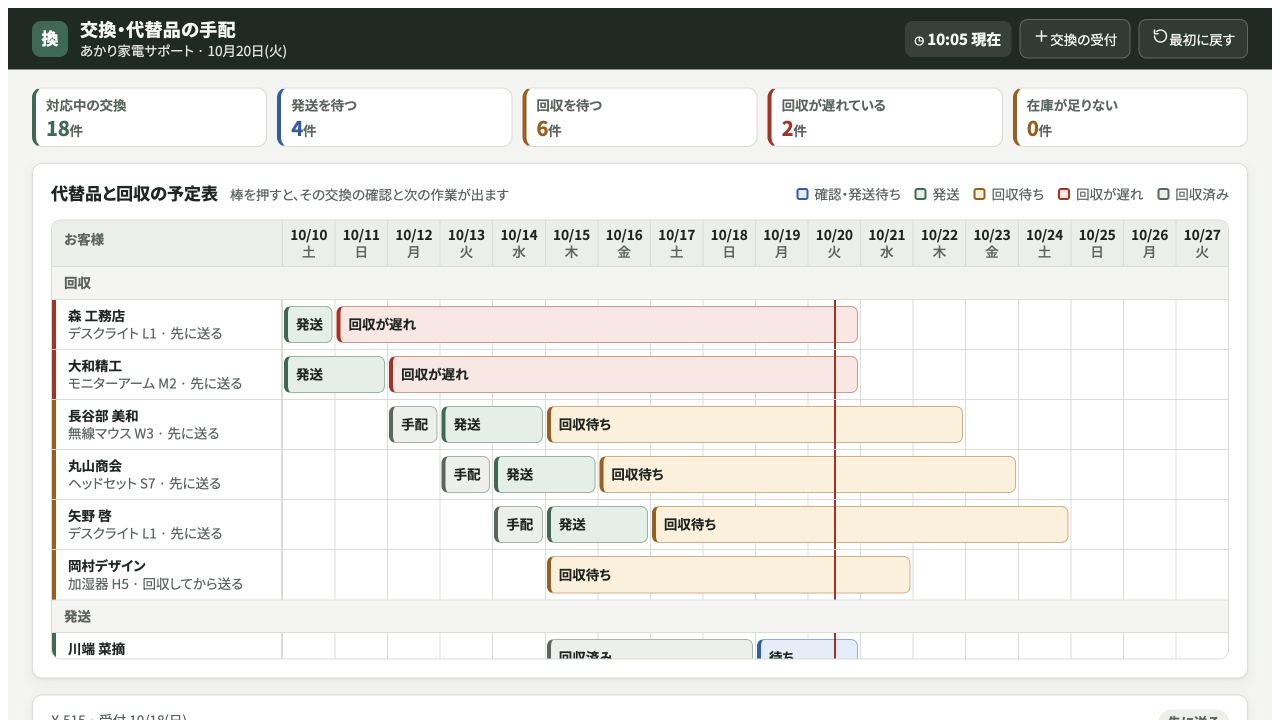Viewport: 1280px width, 720px height.
Task: Open 矢野 啓's 回収待ち bar
Action: tap(860, 525)
